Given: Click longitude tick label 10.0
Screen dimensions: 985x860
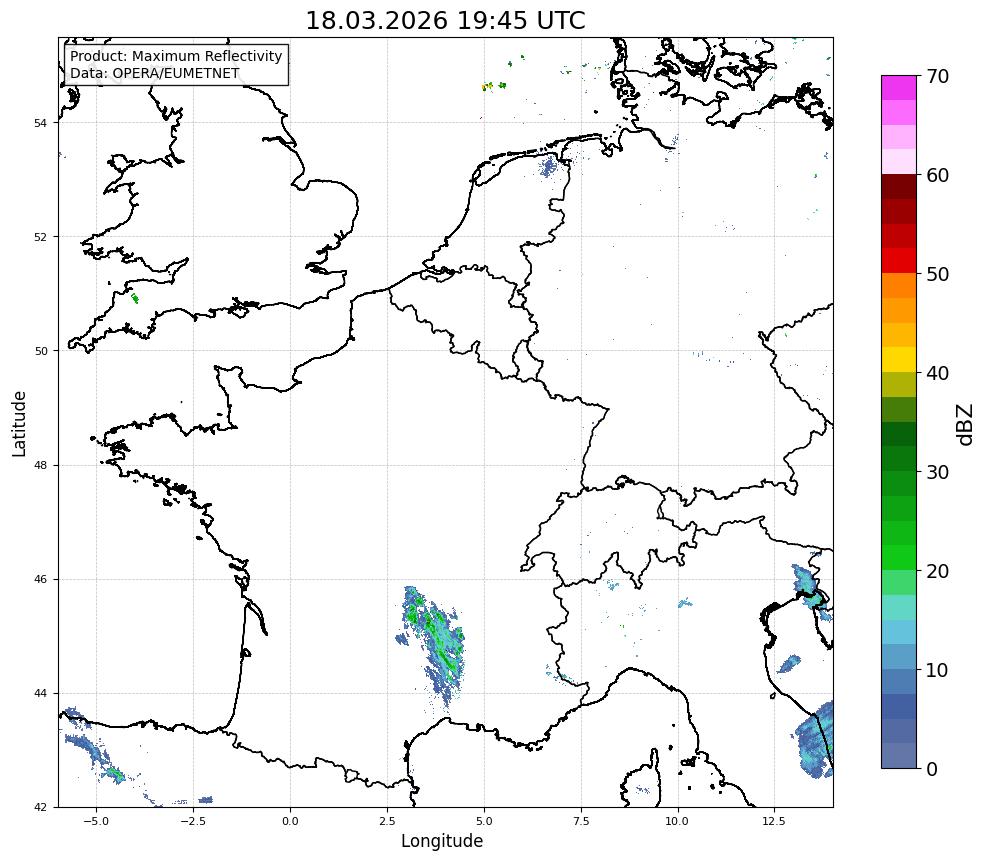Looking at the screenshot, I should point(677,821).
